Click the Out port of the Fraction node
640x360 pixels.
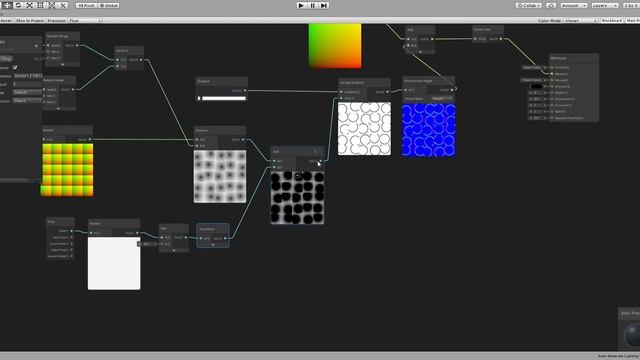click(90, 140)
